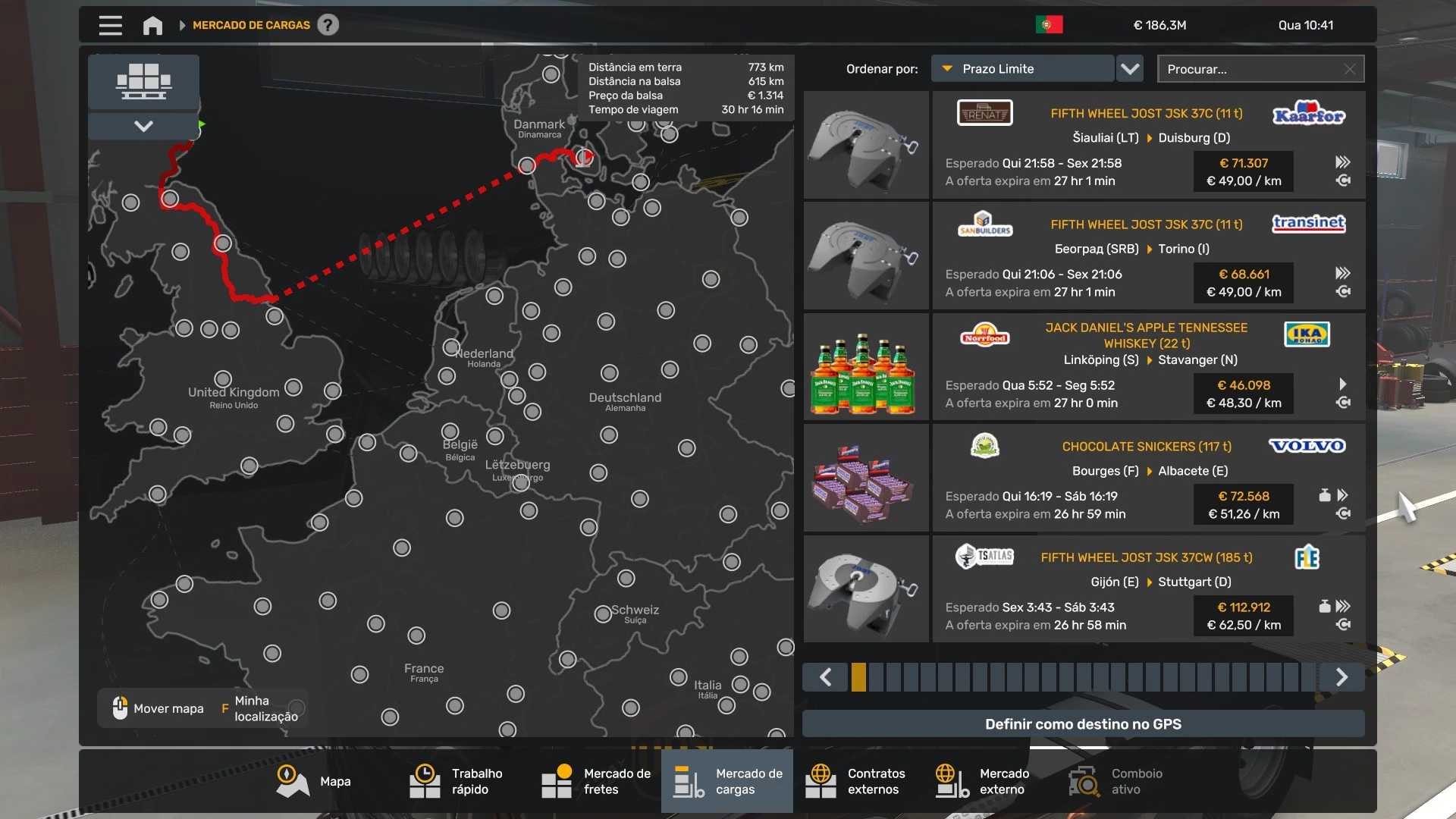The width and height of the screenshot is (1456, 819).
Task: Toggle sort order chevron button
Action: pos(1130,69)
